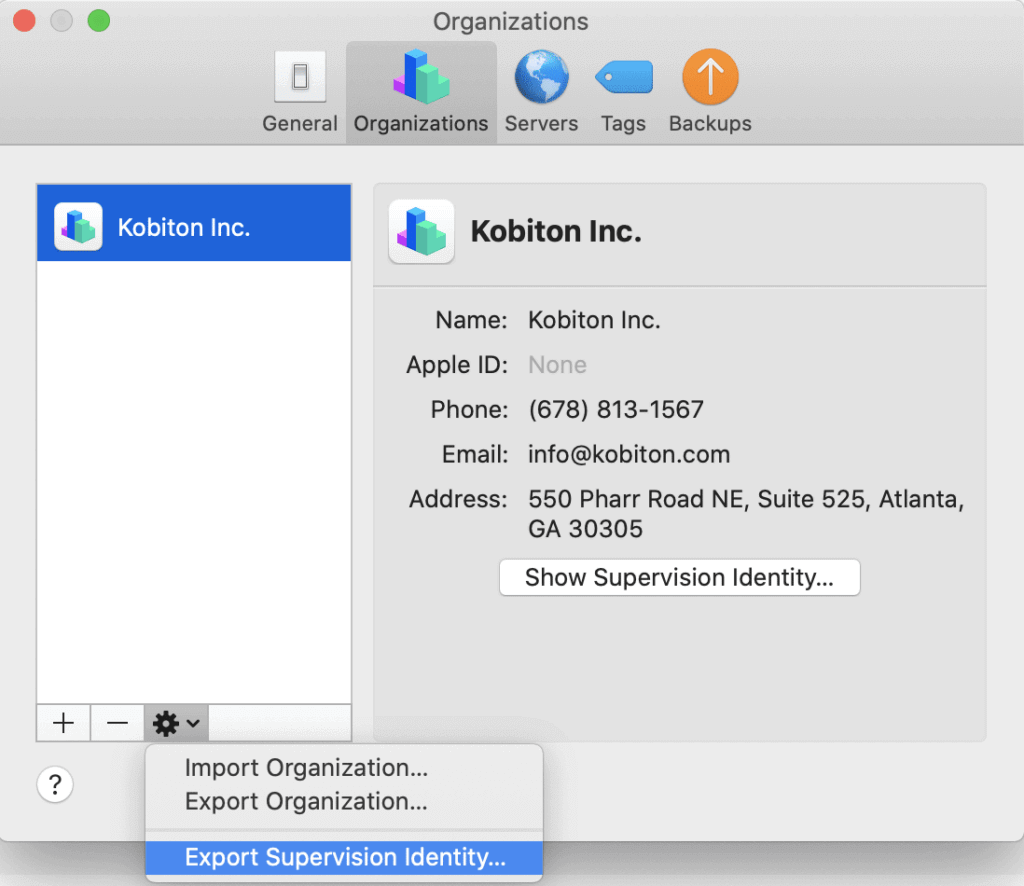This screenshot has height=886, width=1024.
Task: Switch to the Servers pane
Action: (x=541, y=90)
